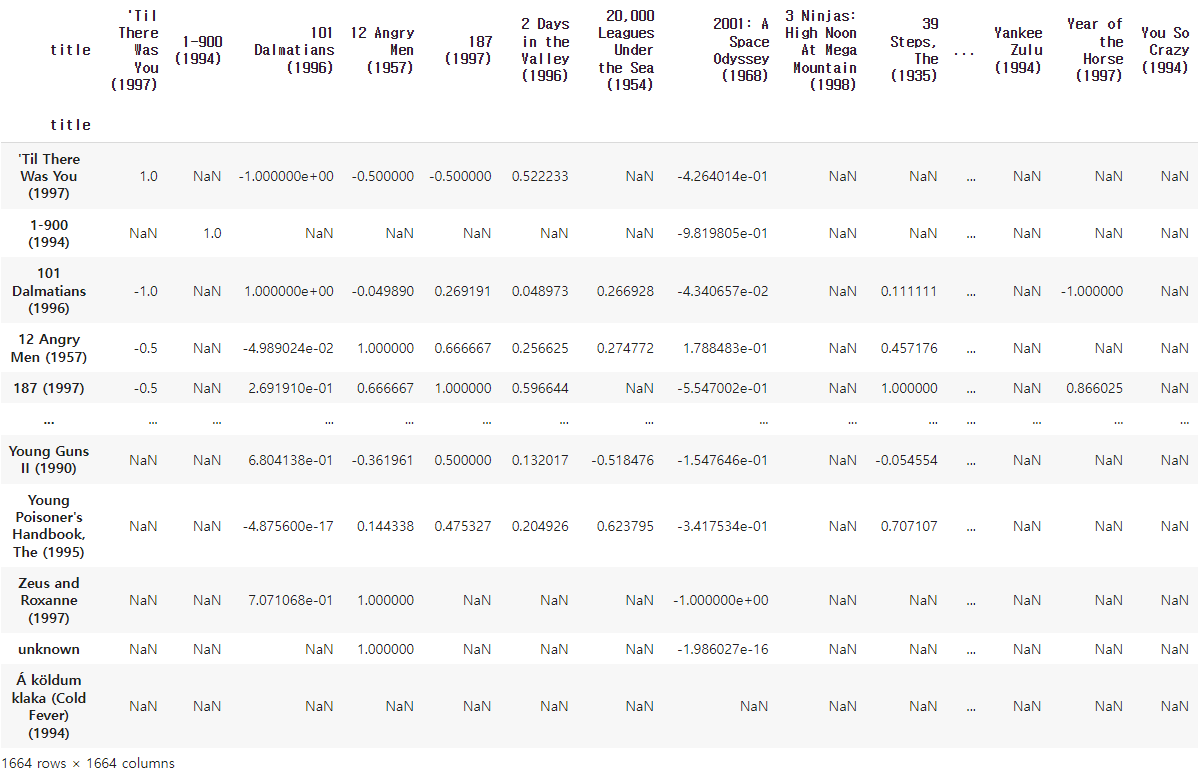Select the cell value -0.518476
Screen dimensions: 1198x770
(623, 461)
